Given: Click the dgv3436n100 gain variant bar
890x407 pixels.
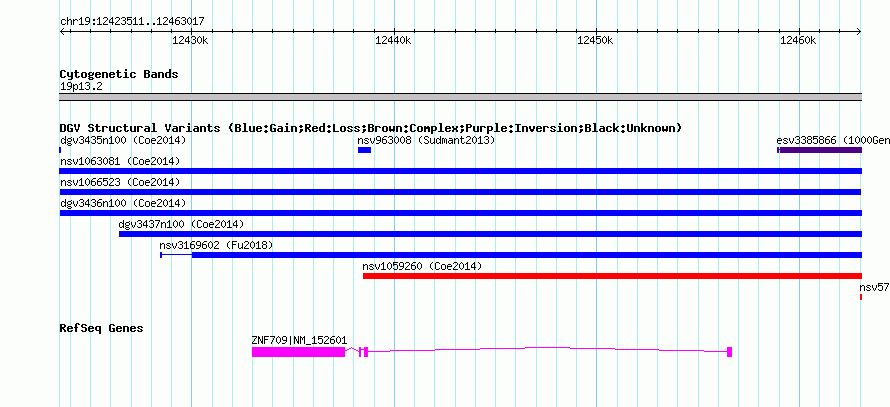Looking at the screenshot, I should point(461,213).
